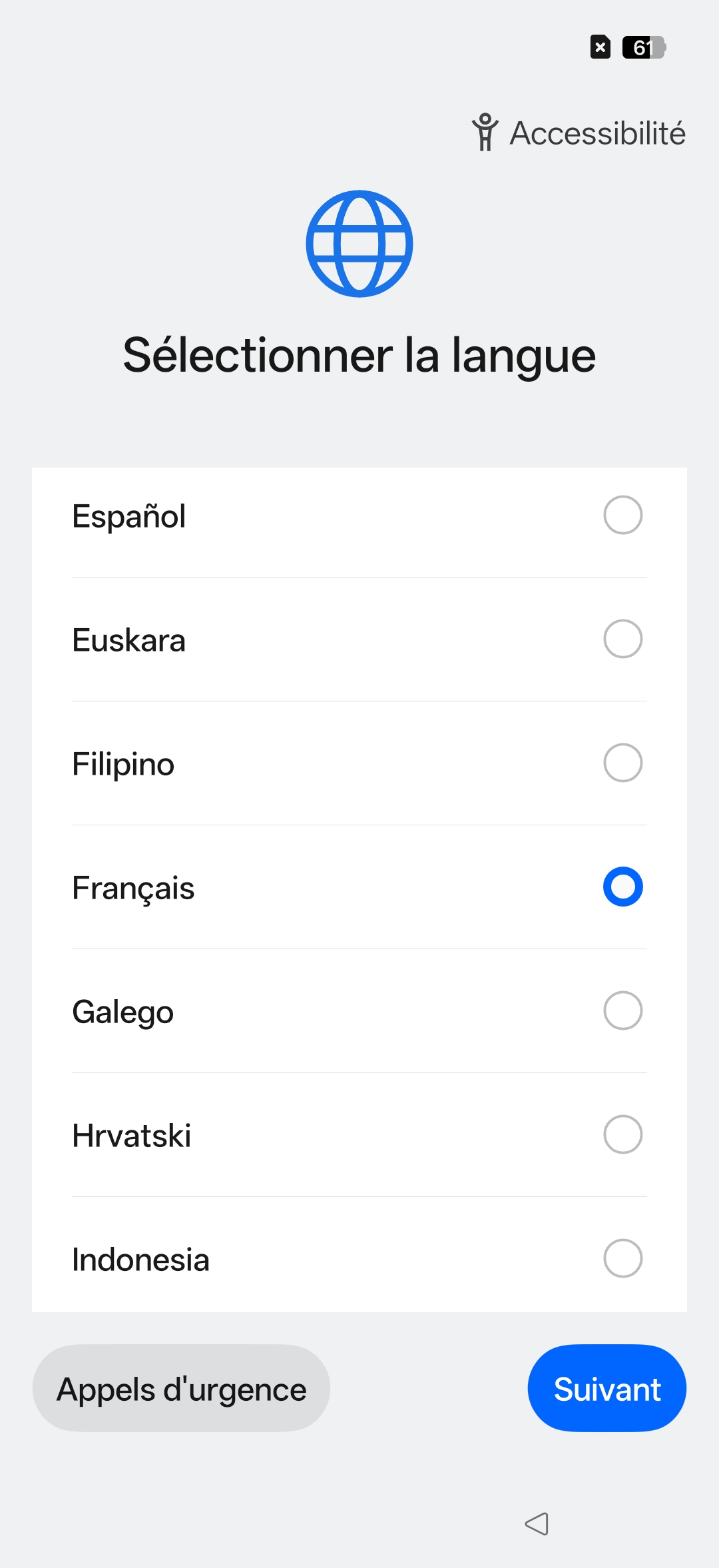Click the selected Français radio button

(x=622, y=887)
